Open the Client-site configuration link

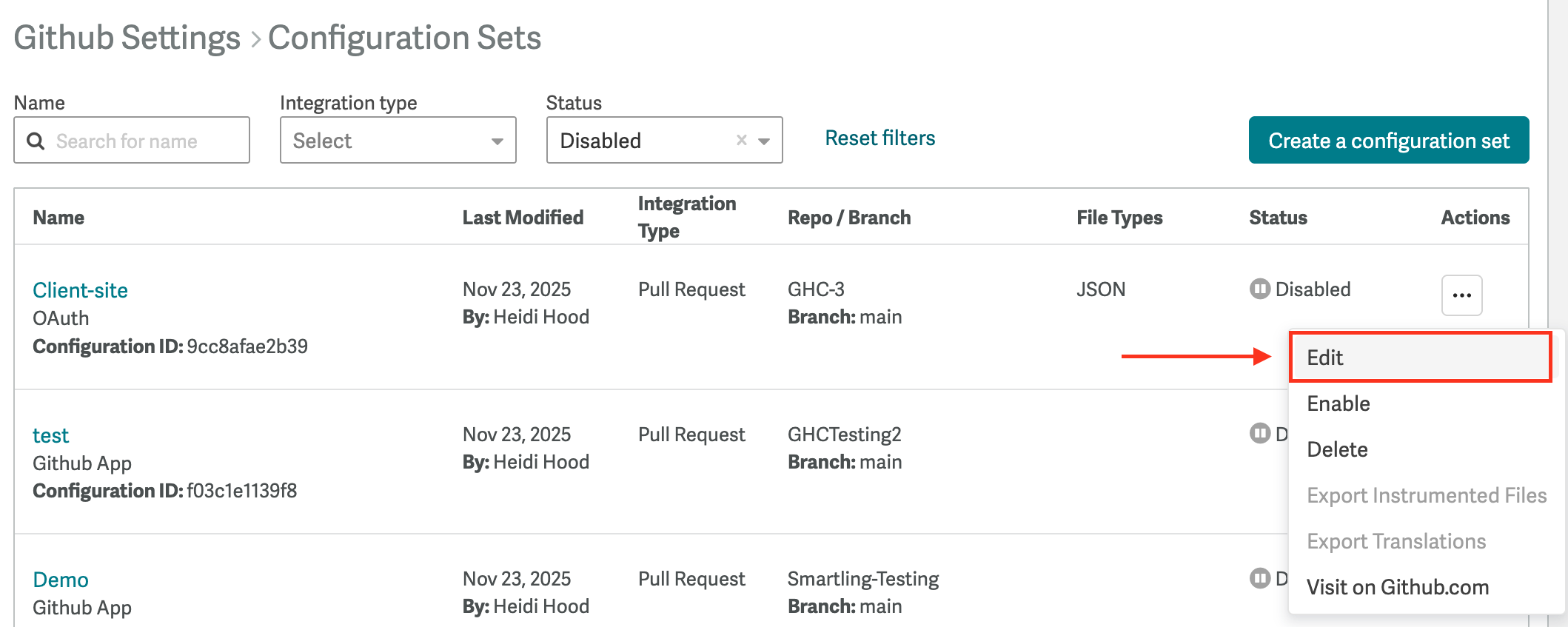pos(80,290)
